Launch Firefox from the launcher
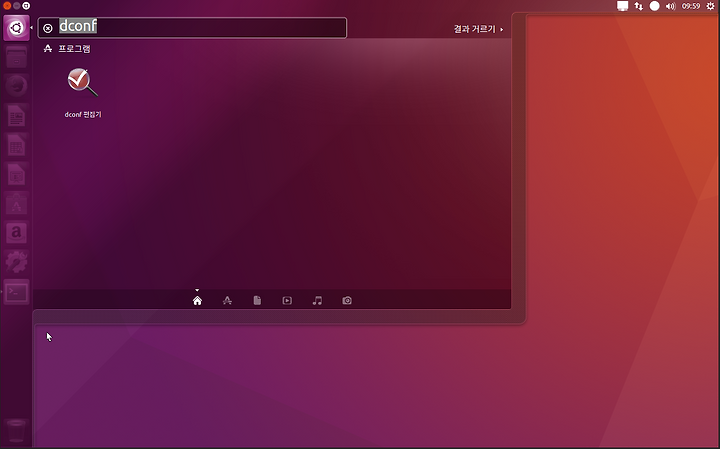Image resolution: width=720 pixels, height=449 pixels. 16,86
